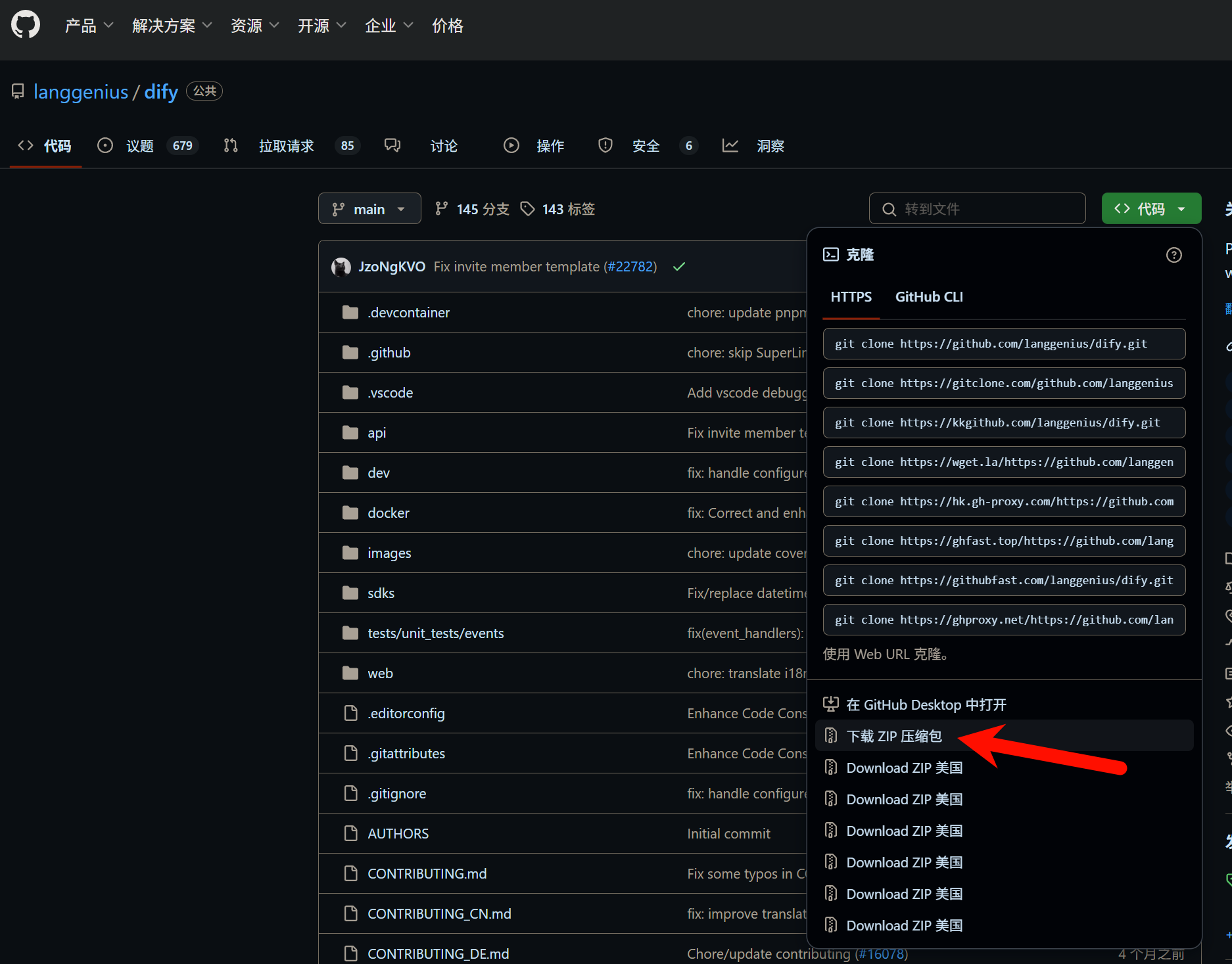Select the HTTPS clone tab
This screenshot has width=1232, height=964.
(851, 297)
